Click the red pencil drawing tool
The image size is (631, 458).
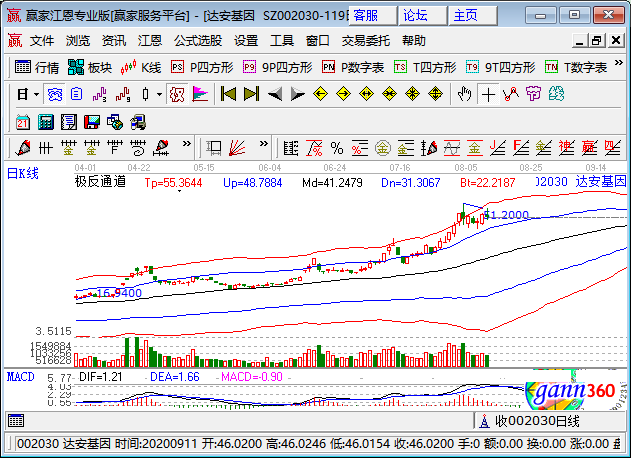click(x=23, y=148)
